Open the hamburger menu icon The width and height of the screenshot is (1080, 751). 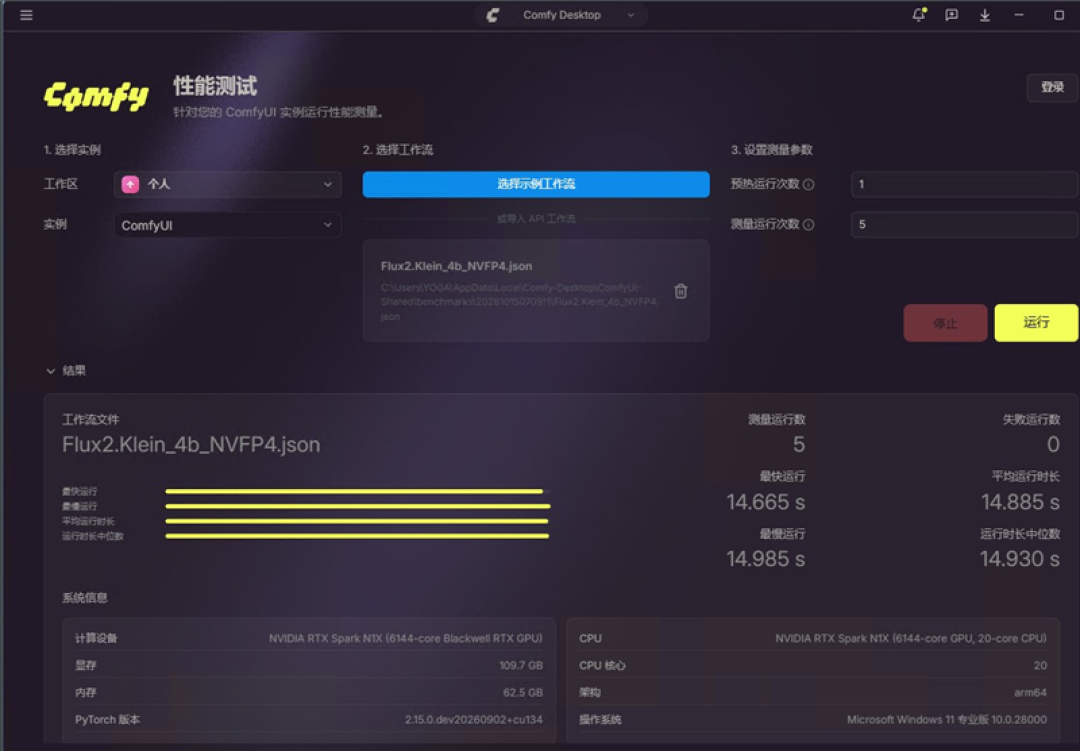pyautogui.click(x=26, y=14)
